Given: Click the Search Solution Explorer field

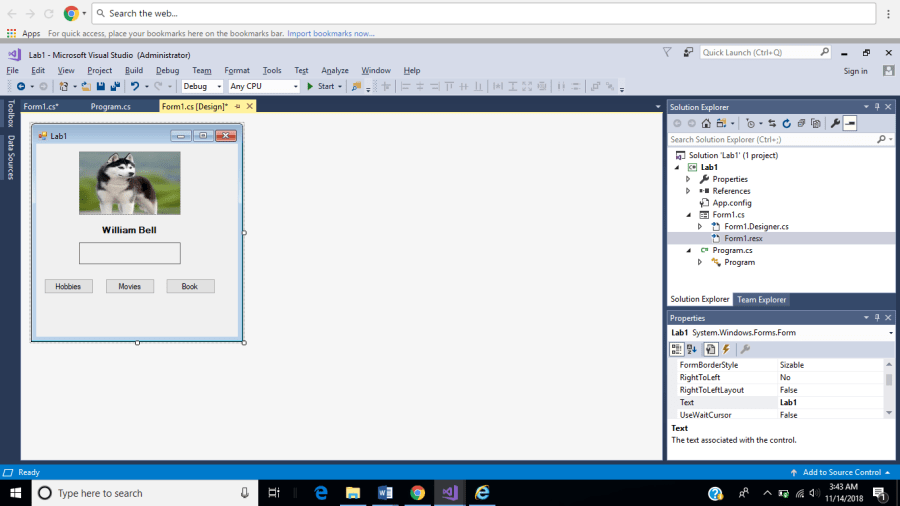Looking at the screenshot, I should coord(775,140).
